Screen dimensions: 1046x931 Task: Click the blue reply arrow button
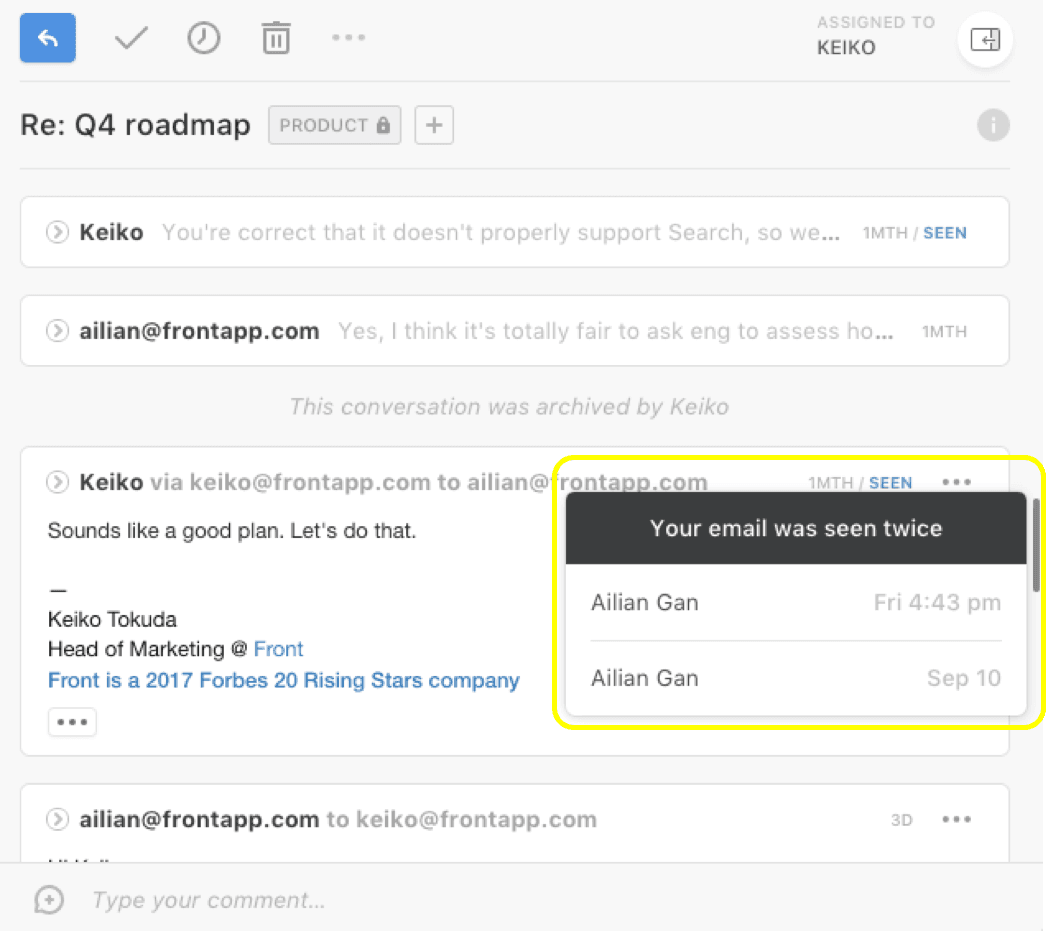coord(48,39)
